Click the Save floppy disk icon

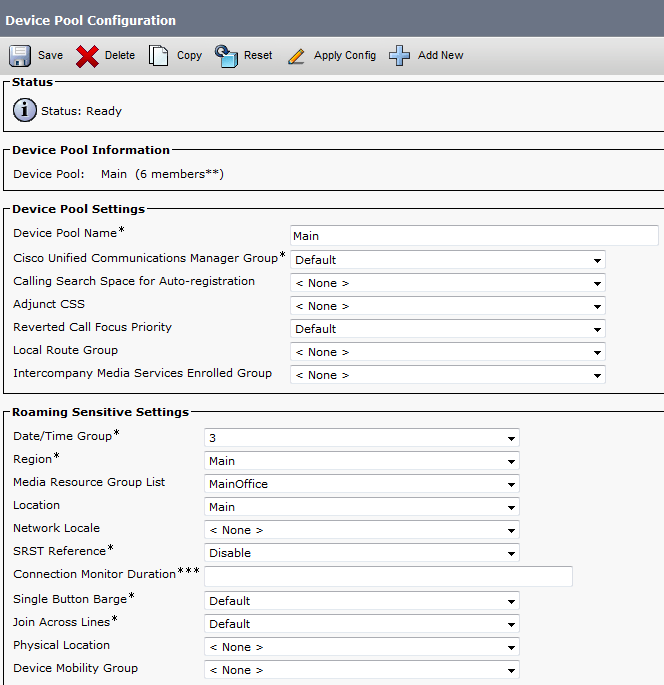[x=21, y=56]
